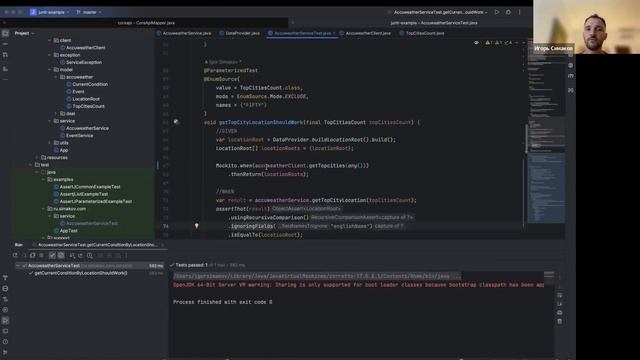This screenshot has height=360, width=640.
Task: Expand the deal folder
Action: [56, 113]
